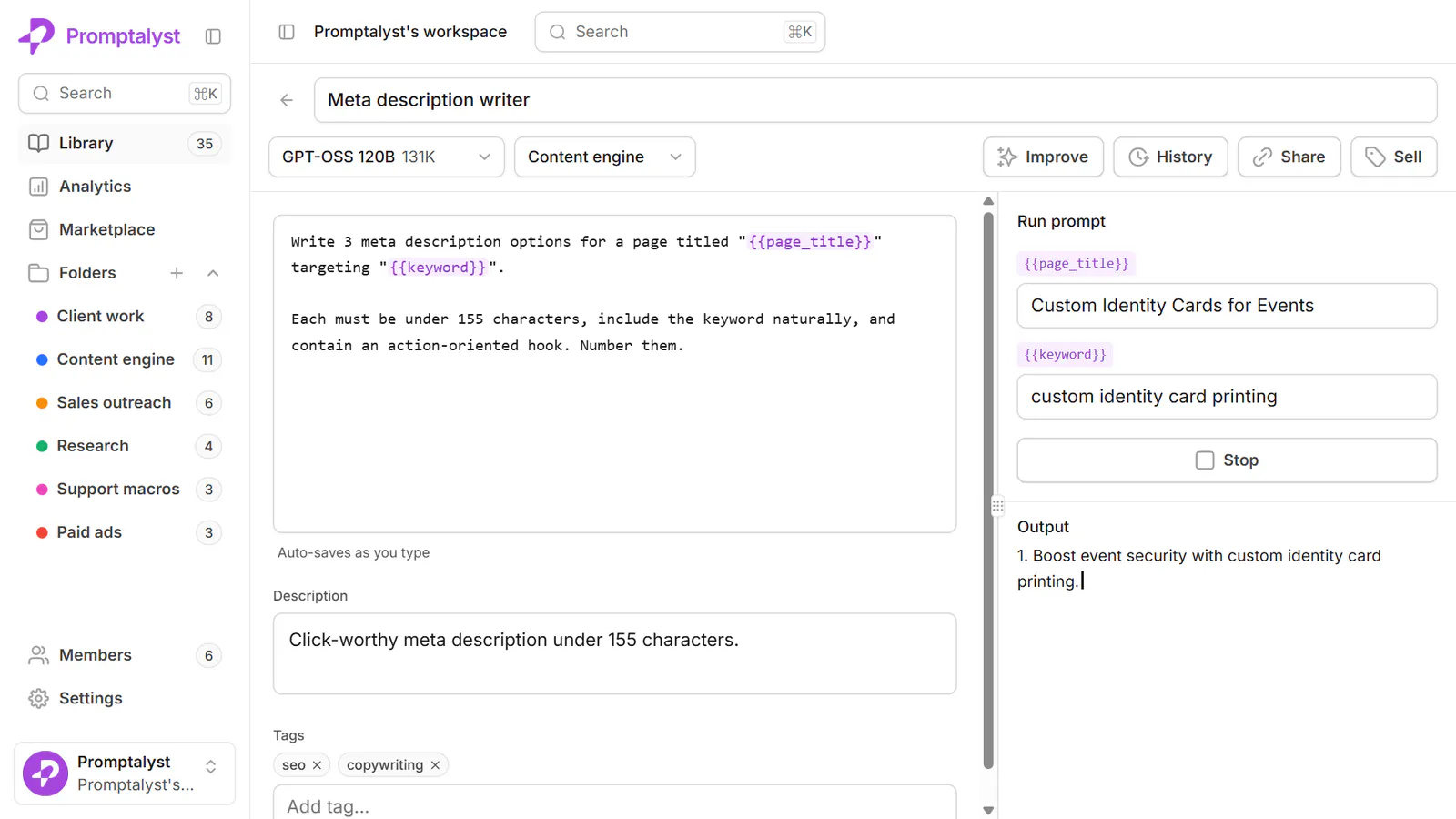Screen dimensions: 1456x819
Task: Open Members page
Action: tap(125, 655)
